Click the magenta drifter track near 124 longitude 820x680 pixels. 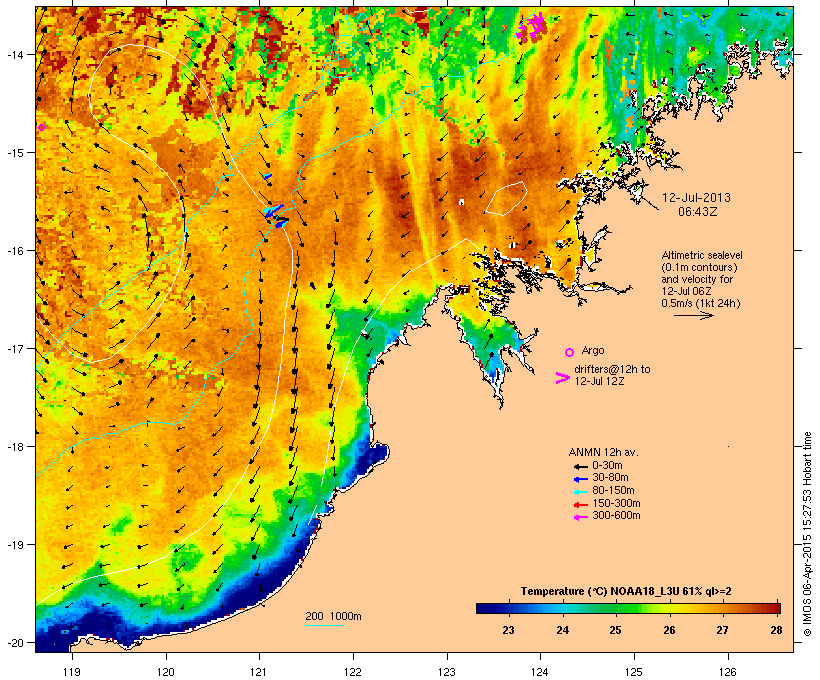(532, 26)
